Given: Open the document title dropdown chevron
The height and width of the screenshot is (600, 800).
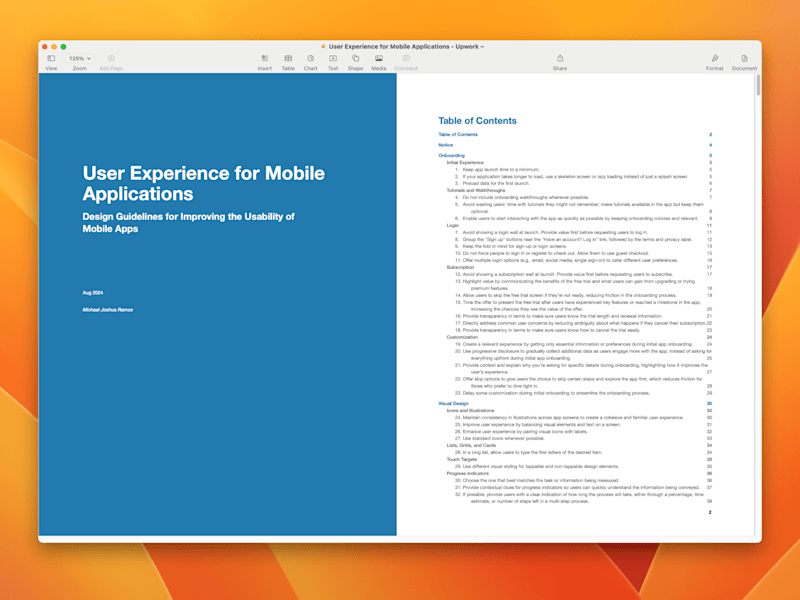Looking at the screenshot, I should (482, 47).
